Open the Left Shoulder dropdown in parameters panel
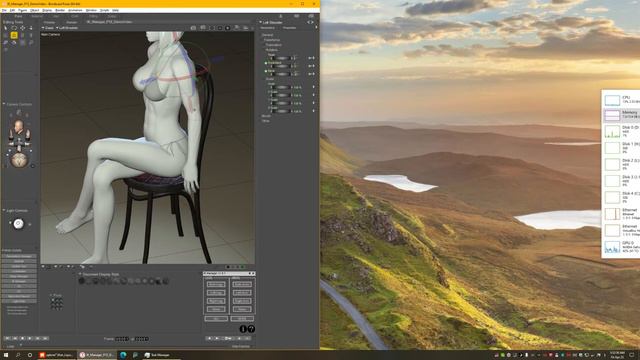This screenshot has width=640, height=360. 272,22
